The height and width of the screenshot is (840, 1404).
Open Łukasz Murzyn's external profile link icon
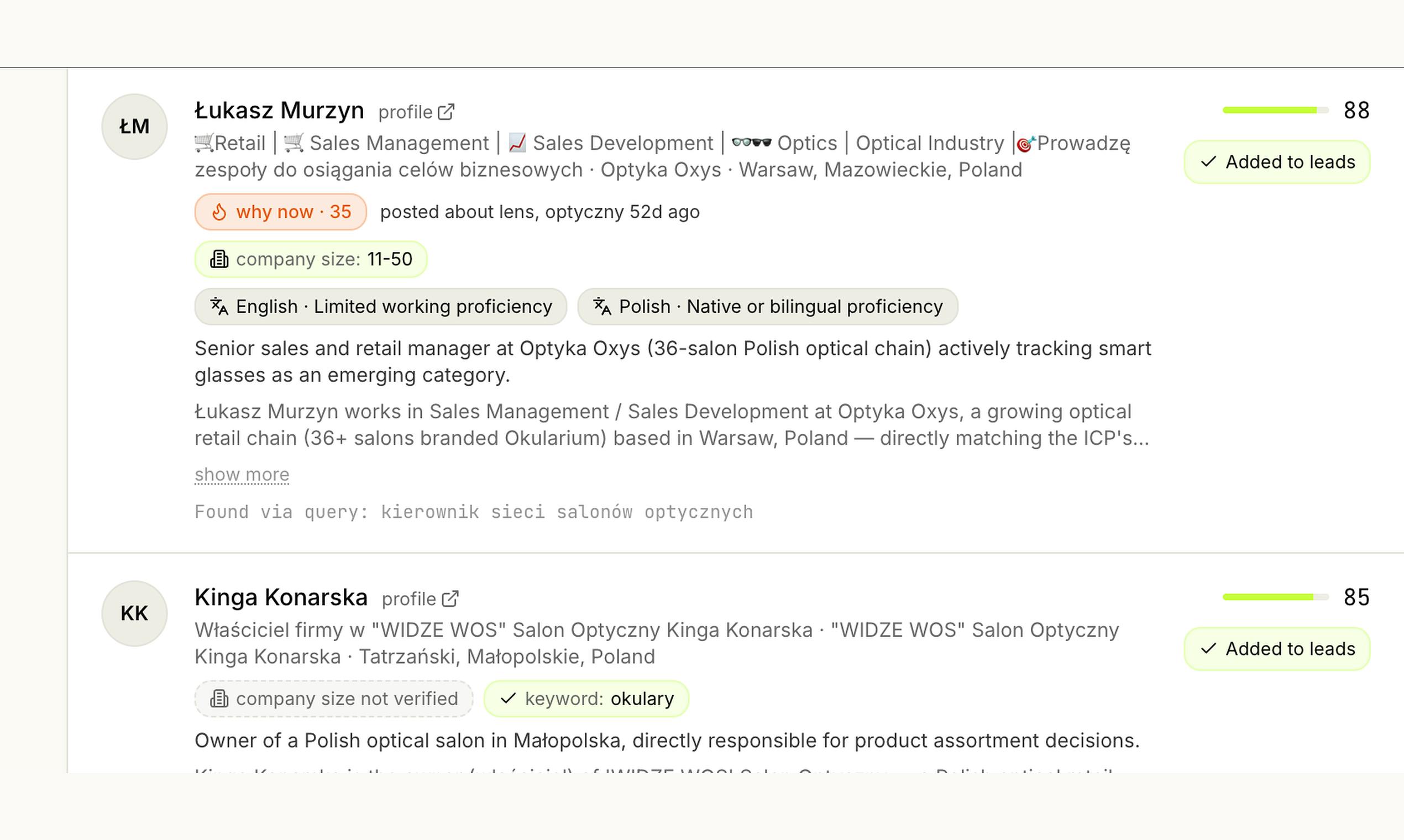click(446, 112)
